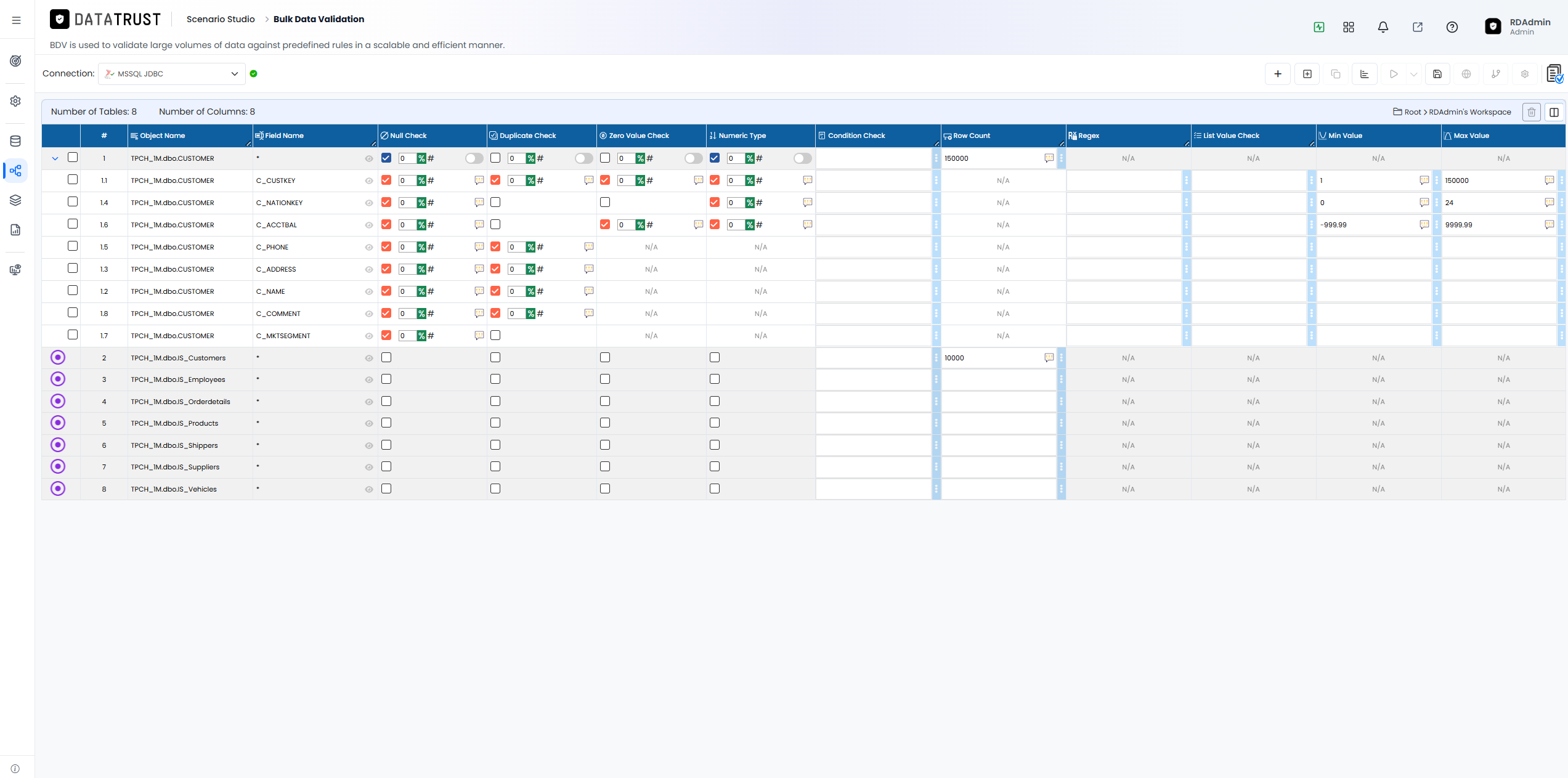Click the save disk toolbar icon
The height and width of the screenshot is (778, 1568).
1437,74
